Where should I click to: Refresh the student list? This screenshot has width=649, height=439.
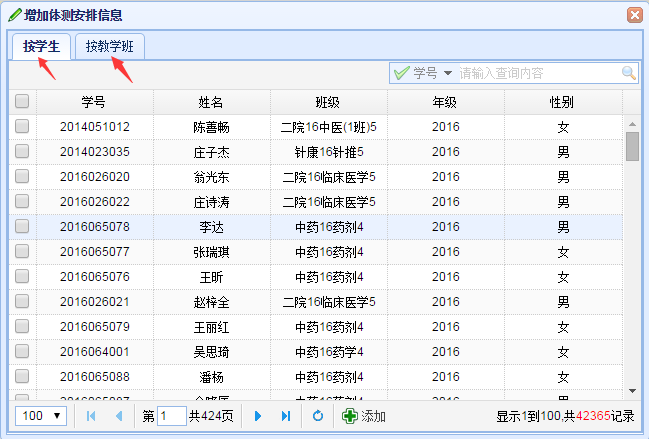click(317, 416)
